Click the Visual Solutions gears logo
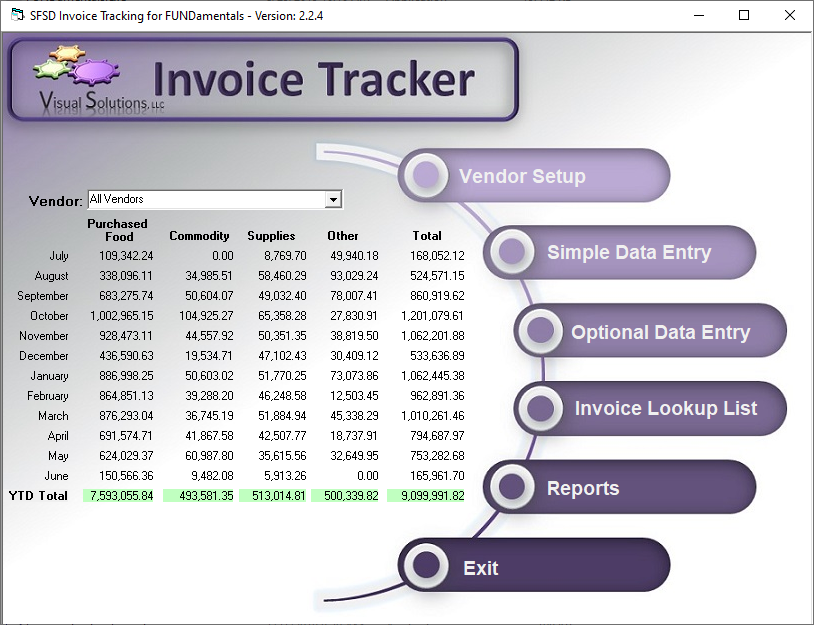 pyautogui.click(x=75, y=67)
